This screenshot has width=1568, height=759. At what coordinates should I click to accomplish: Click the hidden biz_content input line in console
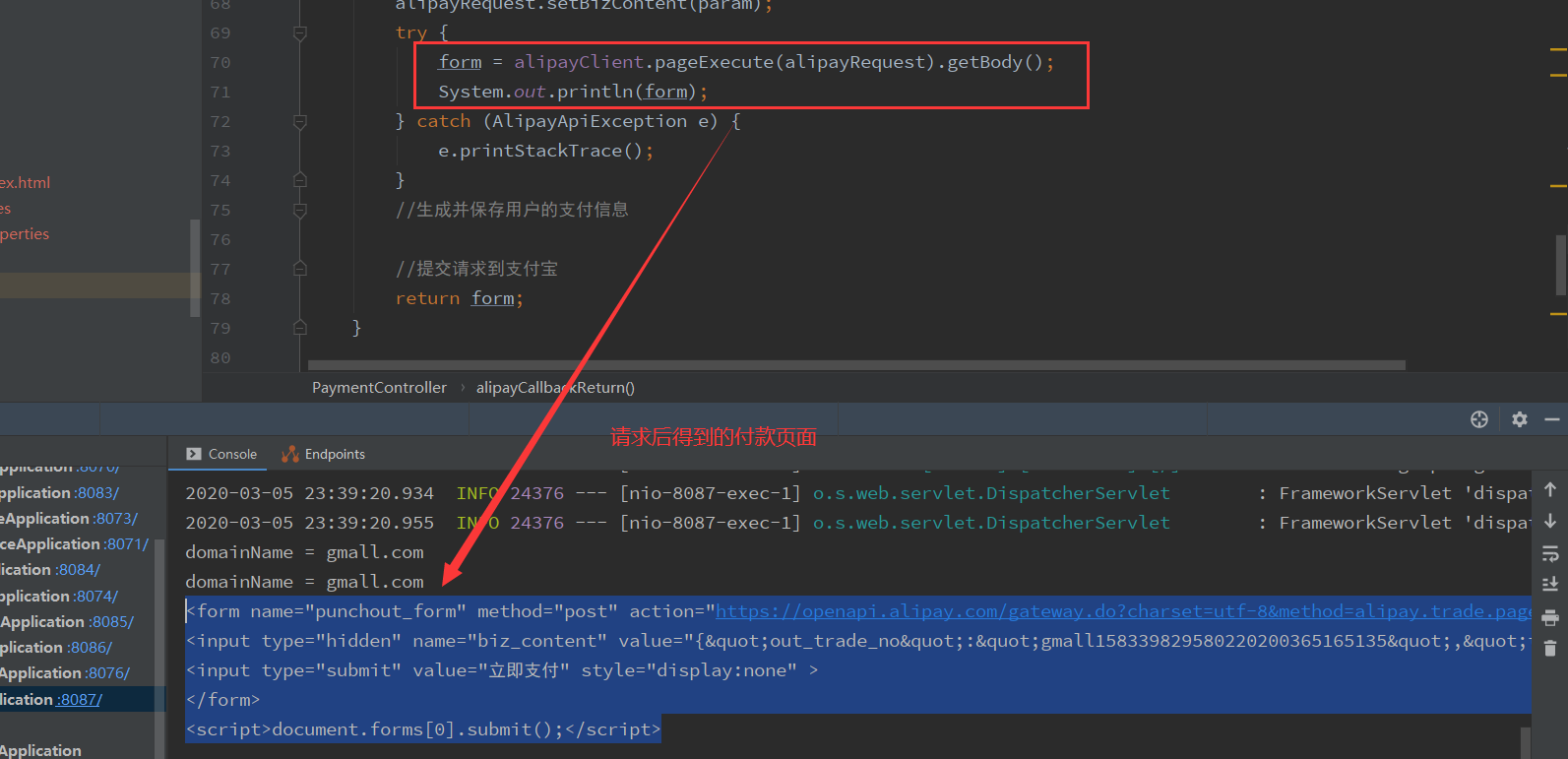click(x=857, y=641)
